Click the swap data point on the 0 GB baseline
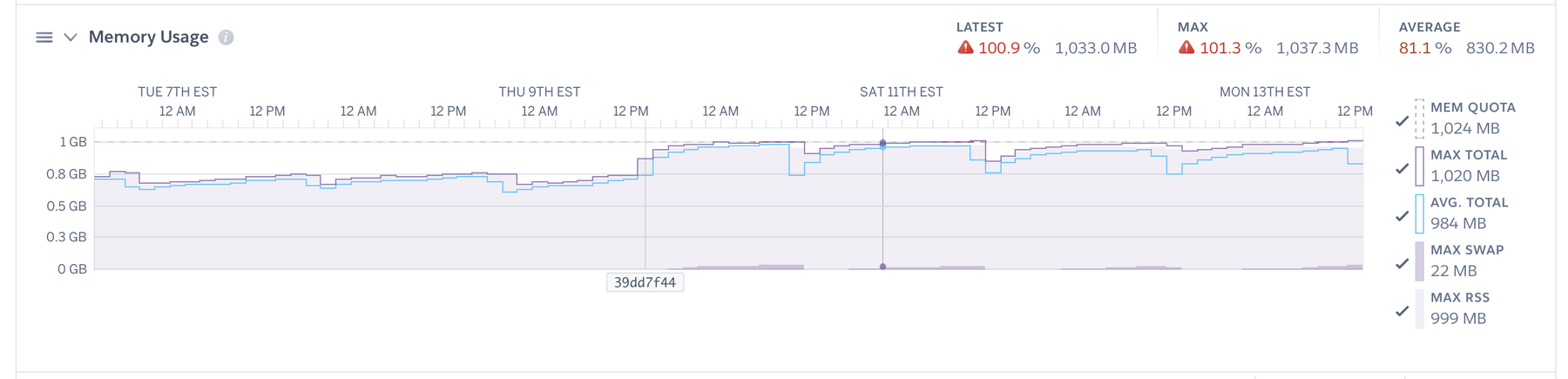The width and height of the screenshot is (1568, 379). pyautogui.click(x=882, y=267)
